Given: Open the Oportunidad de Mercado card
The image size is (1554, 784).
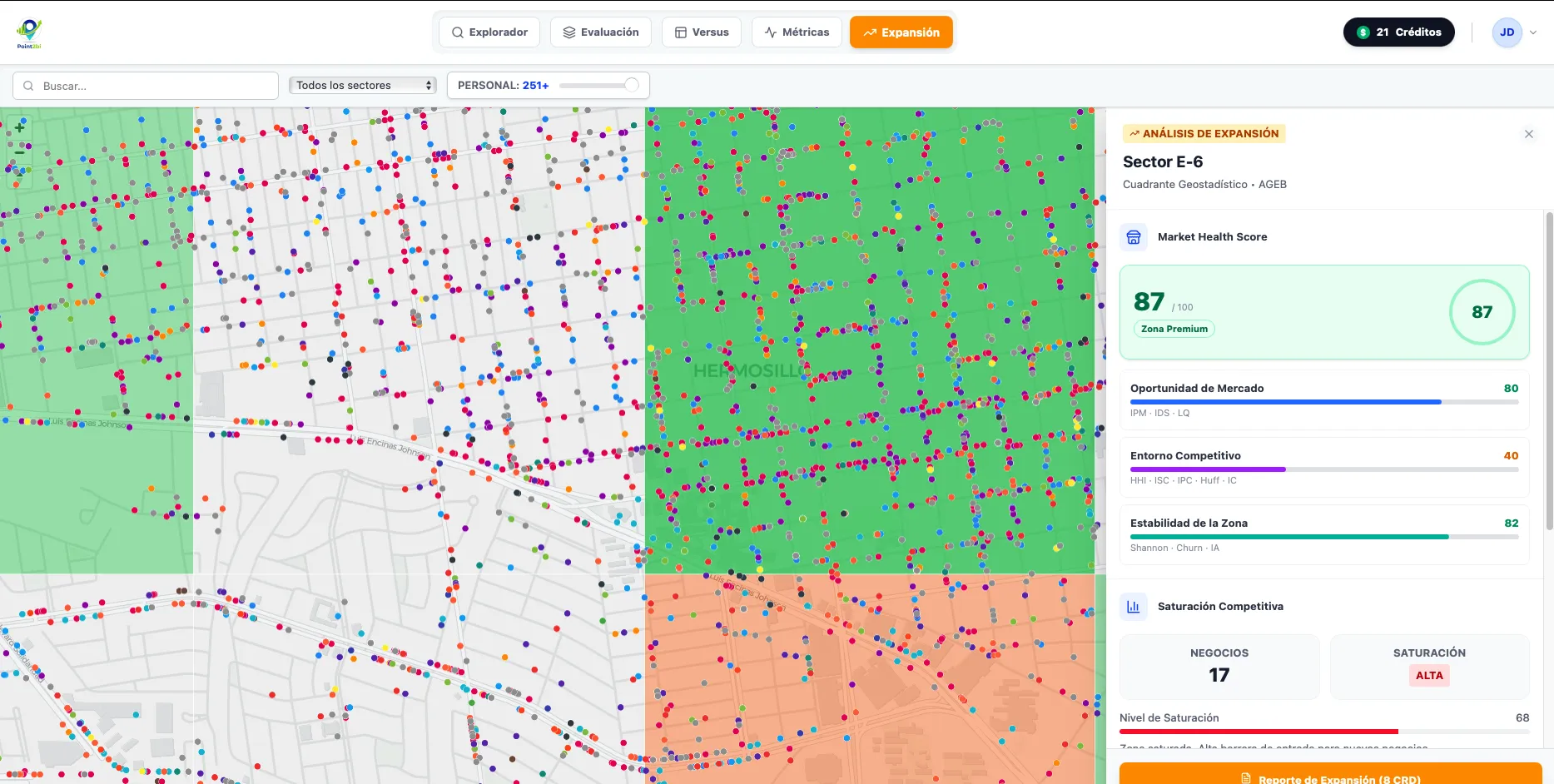Looking at the screenshot, I should coord(1323,399).
